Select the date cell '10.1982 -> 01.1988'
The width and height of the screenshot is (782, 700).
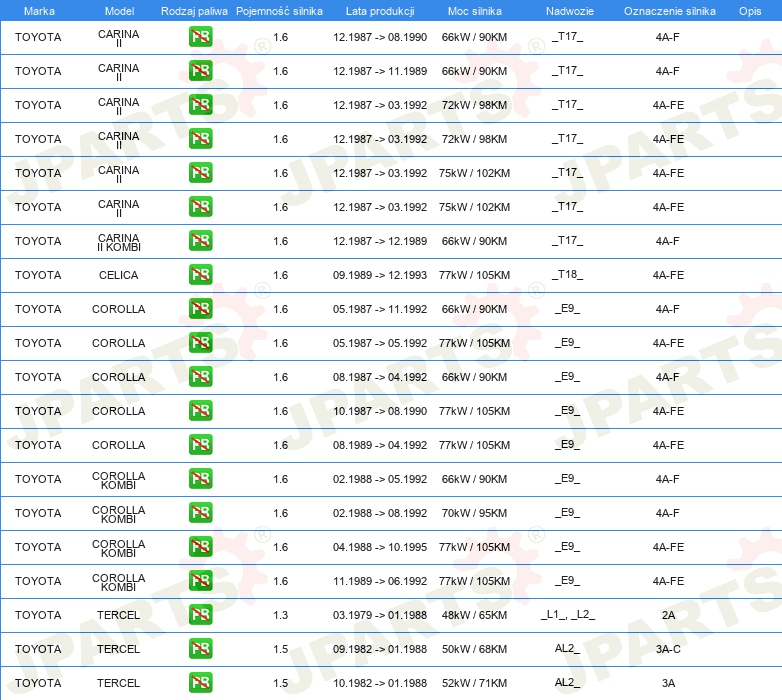[x=380, y=683]
